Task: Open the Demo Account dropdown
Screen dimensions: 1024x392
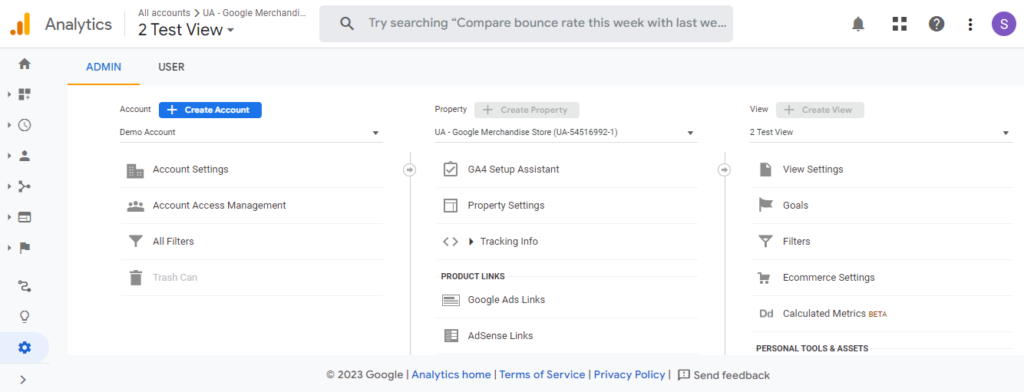Action: coord(251,132)
